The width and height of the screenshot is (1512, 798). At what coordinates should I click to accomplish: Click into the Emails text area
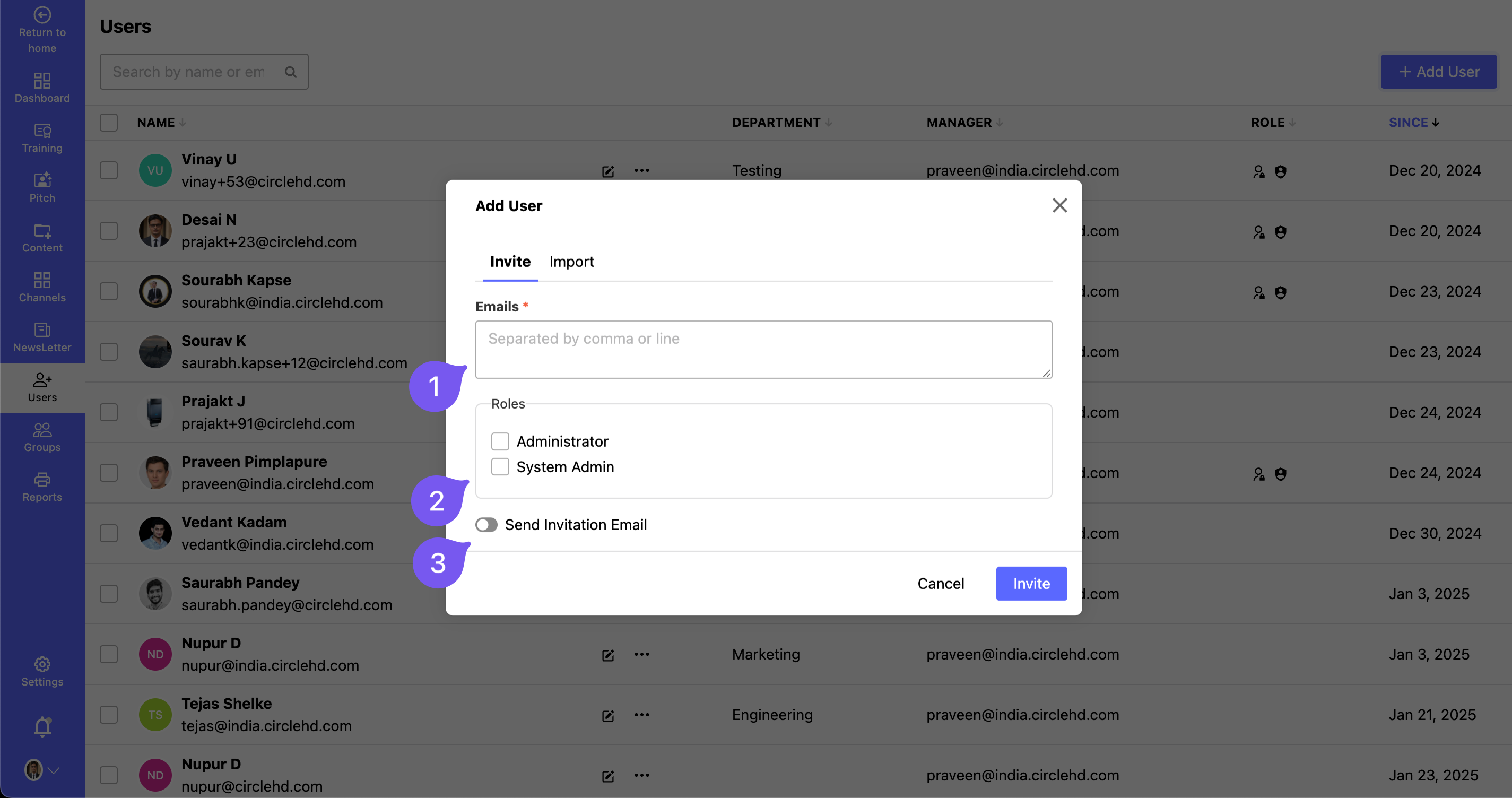tap(763, 349)
